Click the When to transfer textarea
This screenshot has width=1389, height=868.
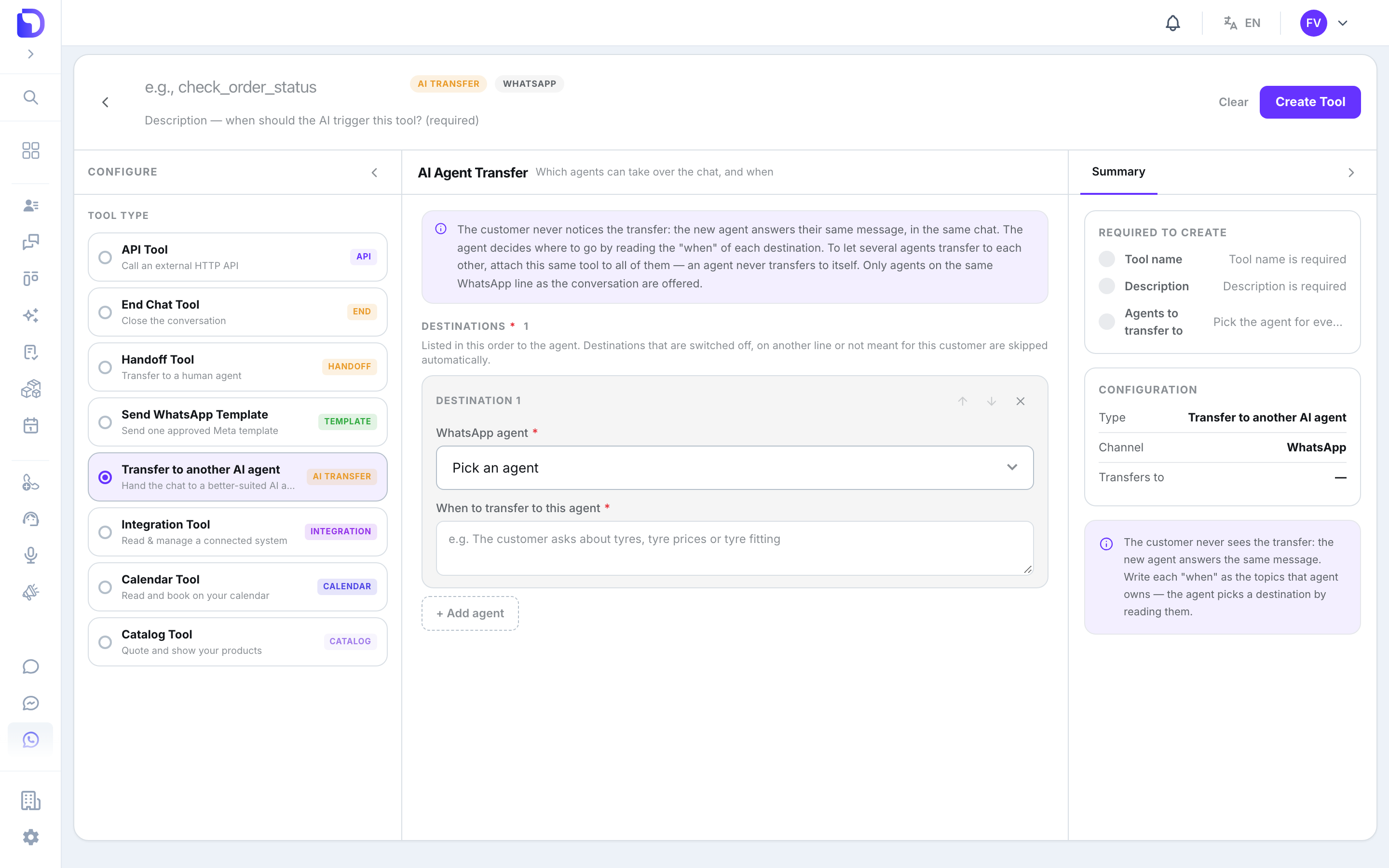pos(735,548)
